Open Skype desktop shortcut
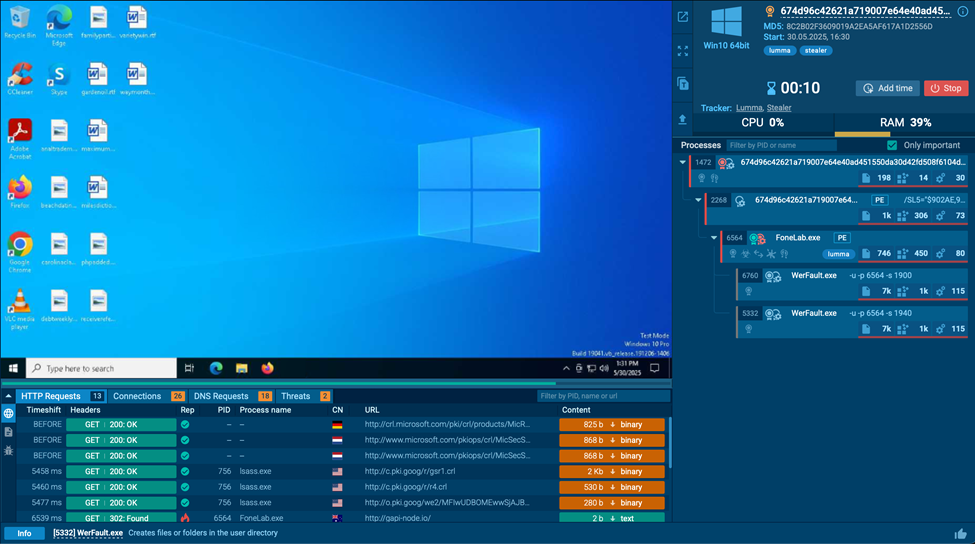The image size is (975, 544). pyautogui.click(x=59, y=79)
